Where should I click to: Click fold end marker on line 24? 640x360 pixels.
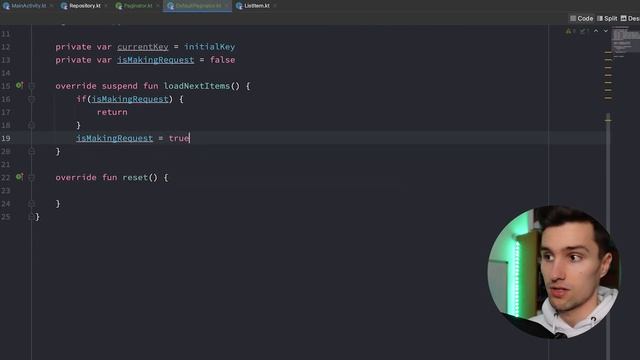[x=31, y=203]
